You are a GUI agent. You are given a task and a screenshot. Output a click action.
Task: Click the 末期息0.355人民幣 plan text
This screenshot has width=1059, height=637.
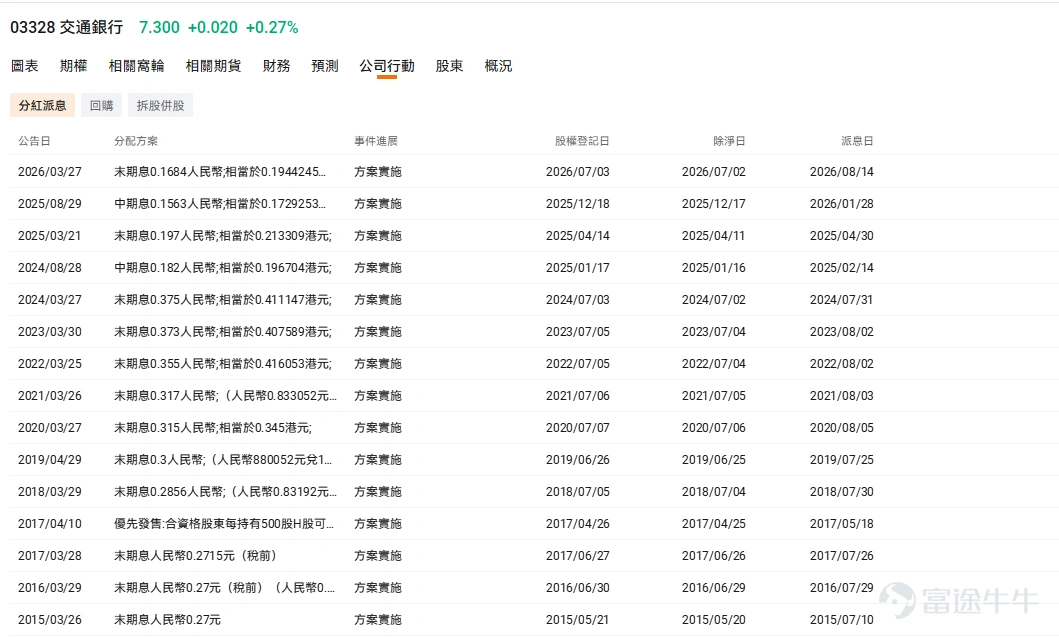coord(223,363)
